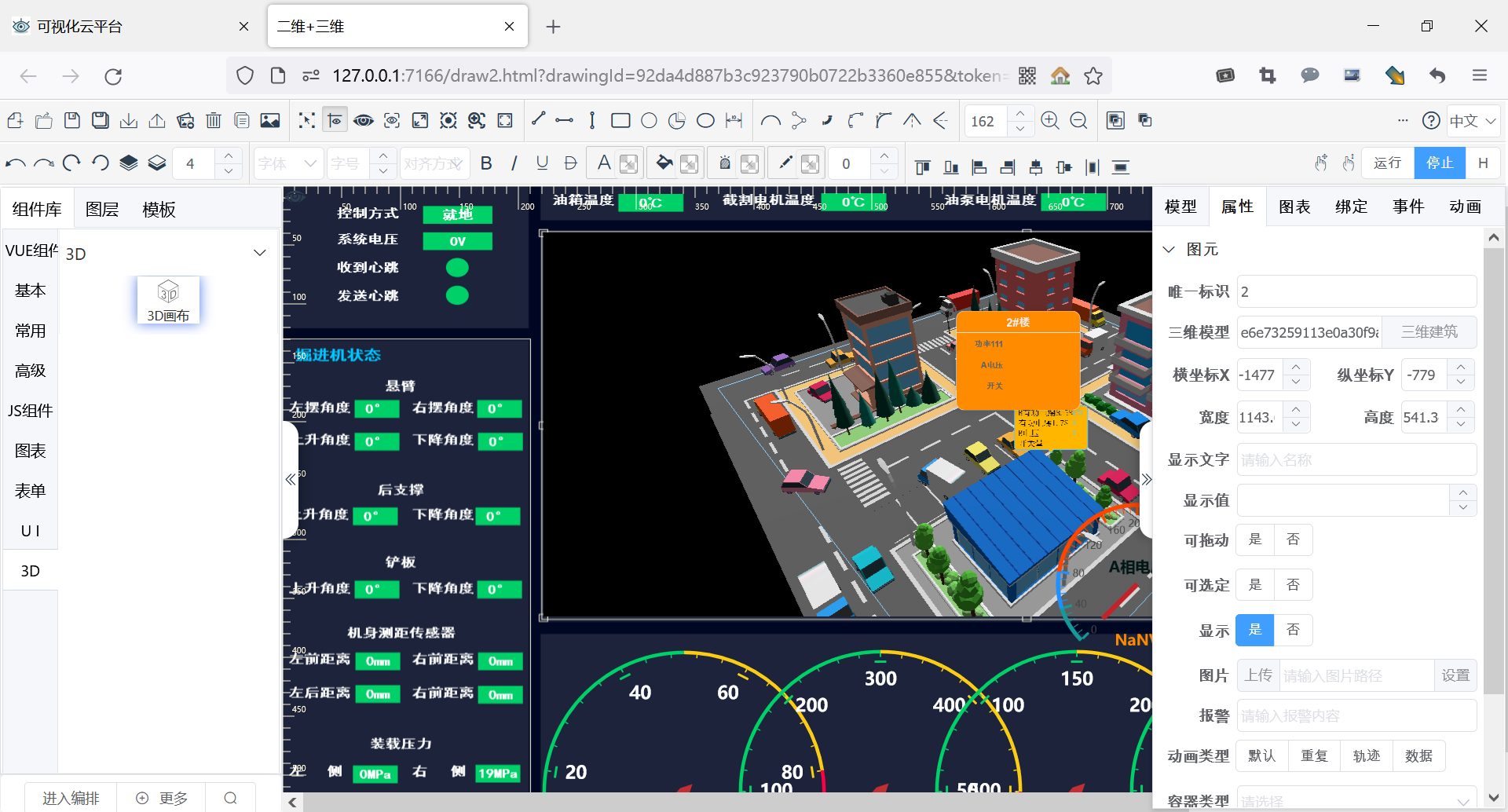Open the fill color swatch
The image size is (1508, 812).
coord(689,163)
